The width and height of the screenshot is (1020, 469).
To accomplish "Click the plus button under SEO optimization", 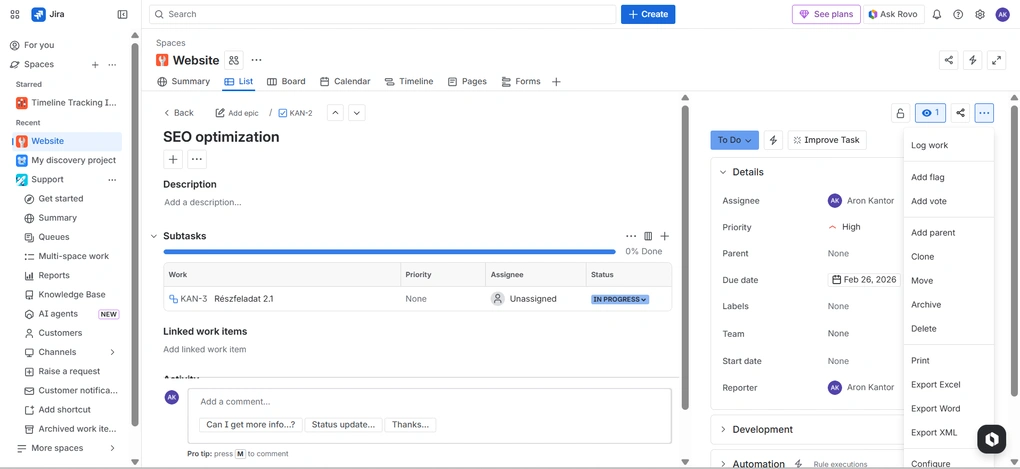I will (x=173, y=159).
